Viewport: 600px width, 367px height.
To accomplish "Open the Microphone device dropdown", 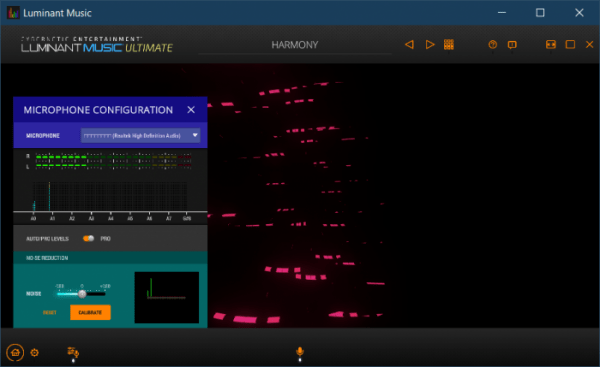I will [x=140, y=135].
